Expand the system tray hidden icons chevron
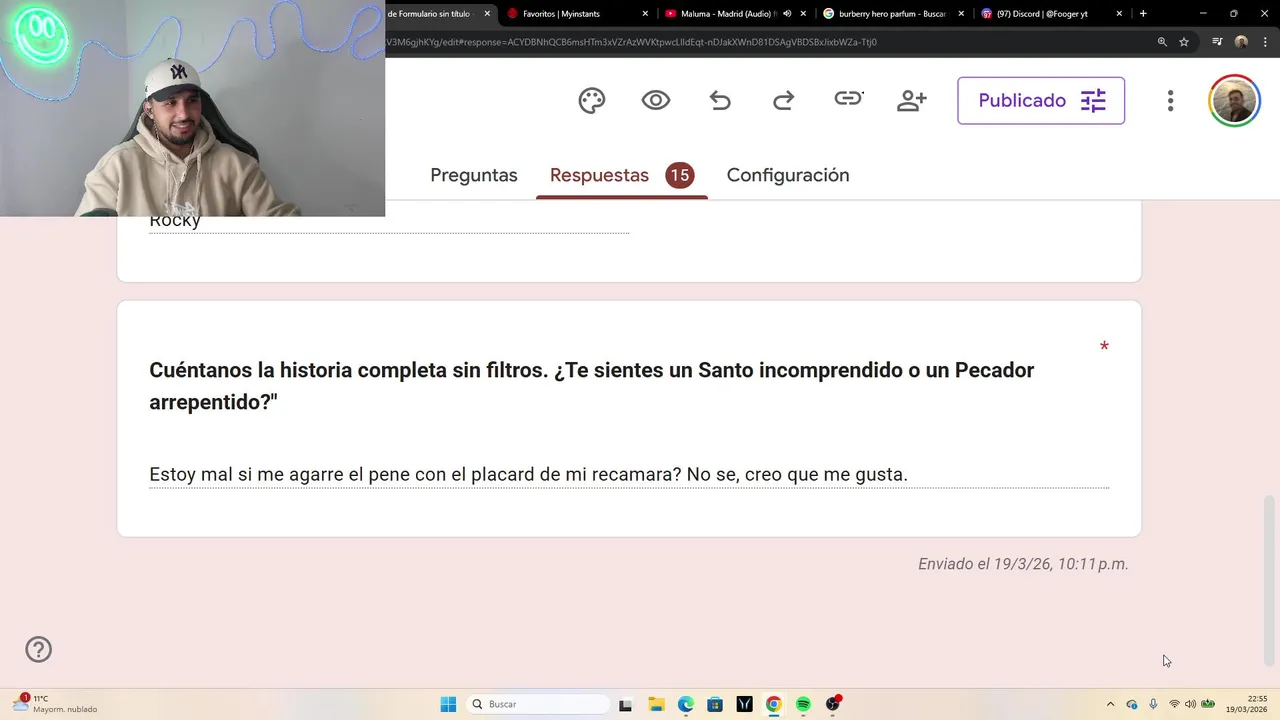 click(1110, 704)
